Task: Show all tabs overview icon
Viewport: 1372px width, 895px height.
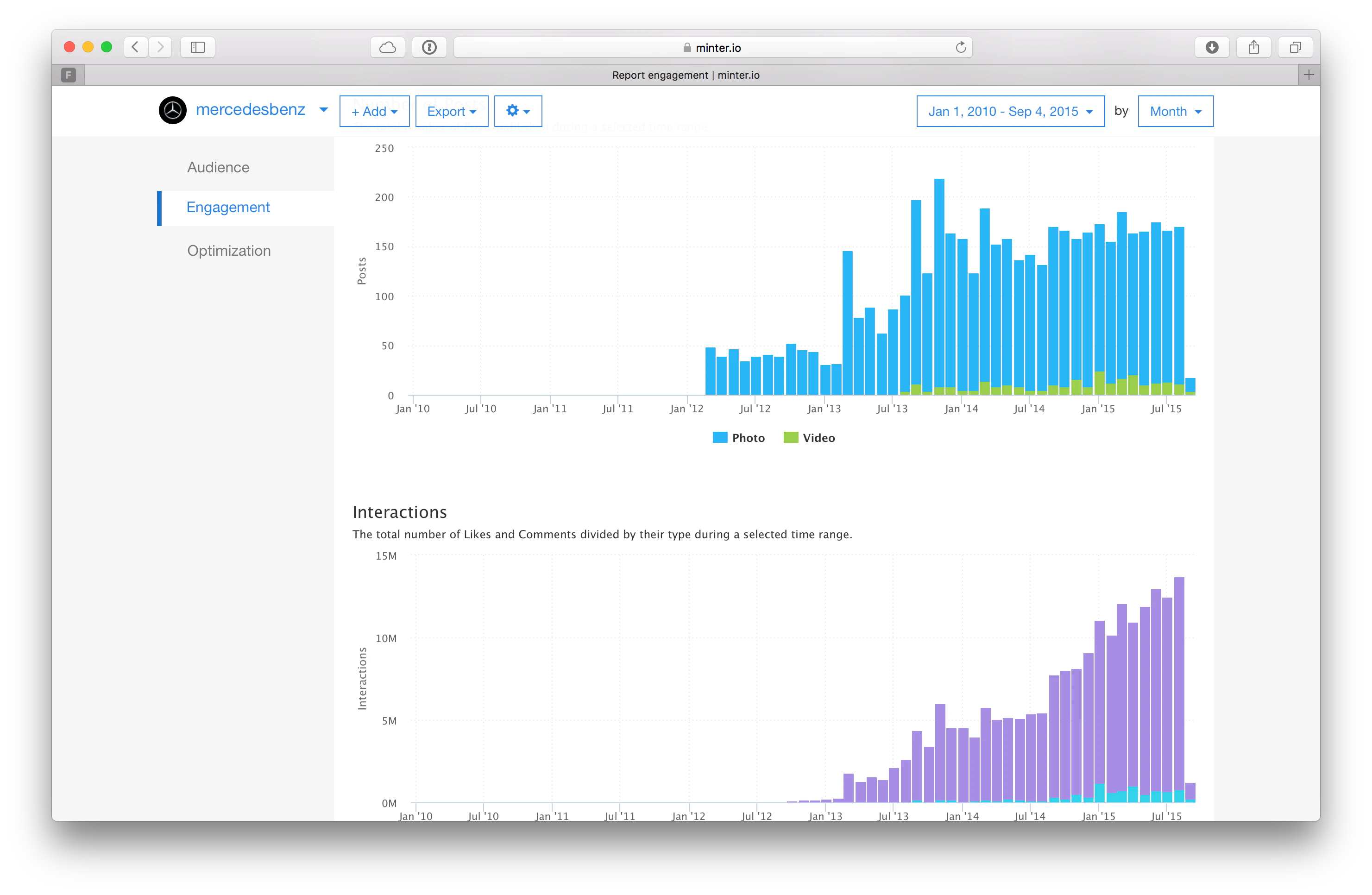Action: [1295, 47]
